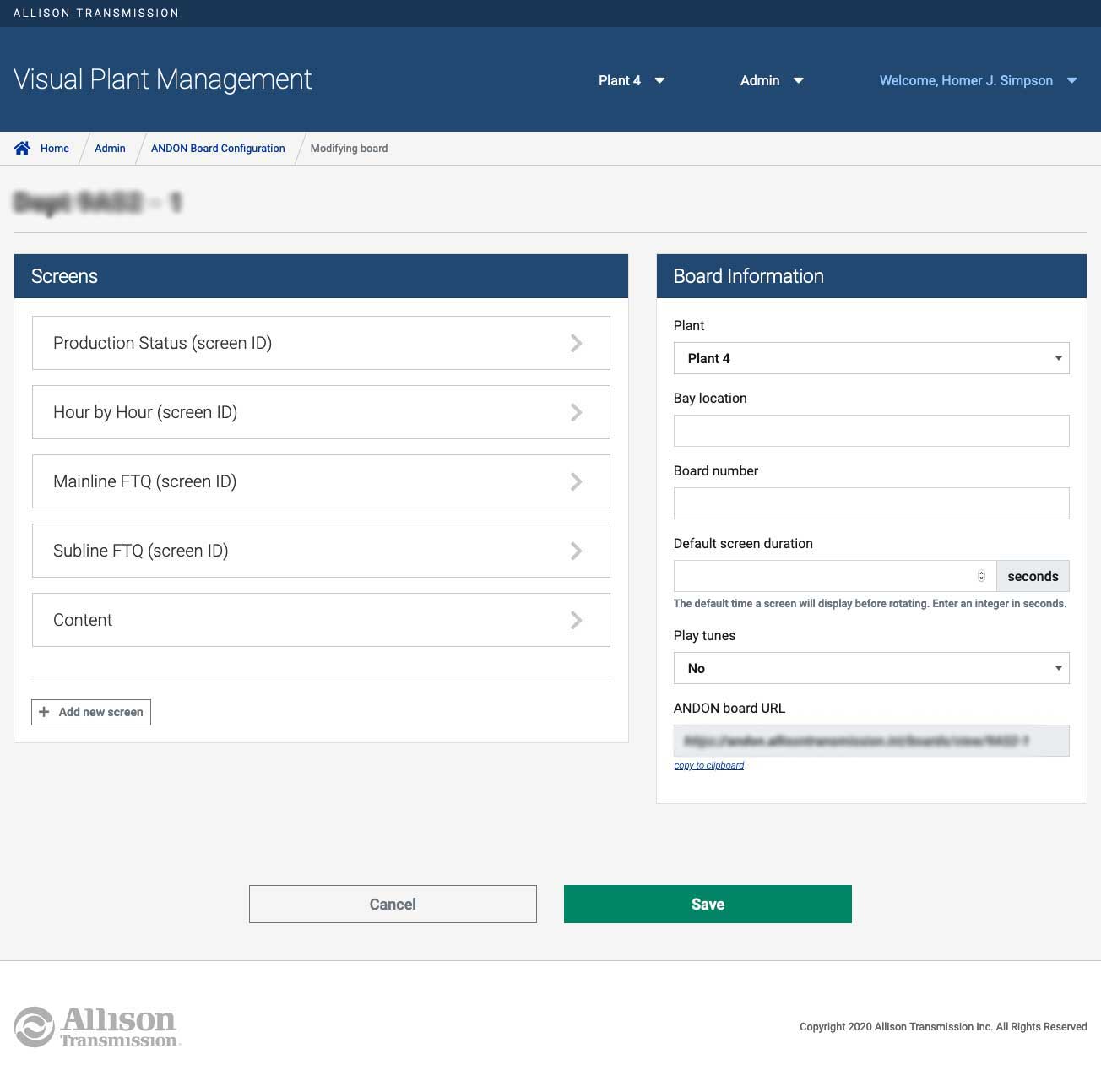This screenshot has height=1092, width=1101.
Task: Open the Production Status (screen ID) row
Action: pyautogui.click(x=321, y=343)
